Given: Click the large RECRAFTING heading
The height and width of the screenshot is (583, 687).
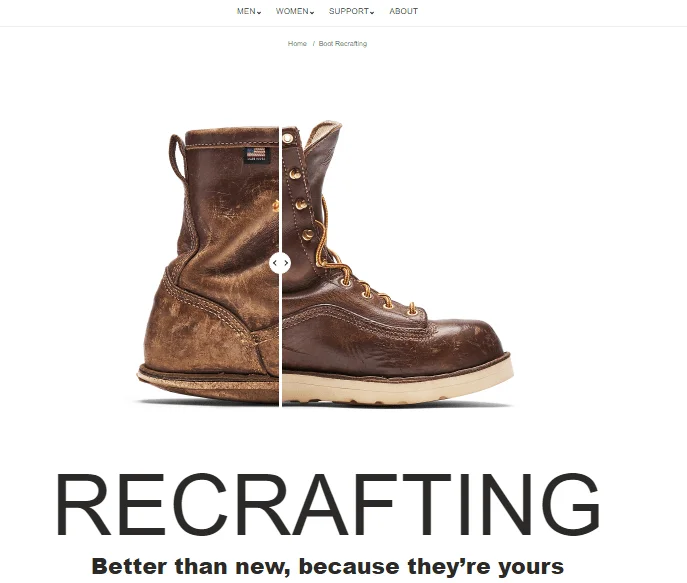Looking at the screenshot, I should [x=328, y=504].
